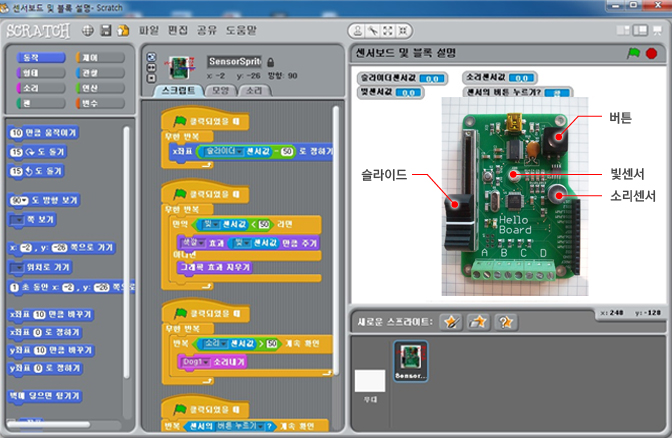Screen dimensions: 672x438
Task: Click the green flag above stage
Action: tap(633, 53)
